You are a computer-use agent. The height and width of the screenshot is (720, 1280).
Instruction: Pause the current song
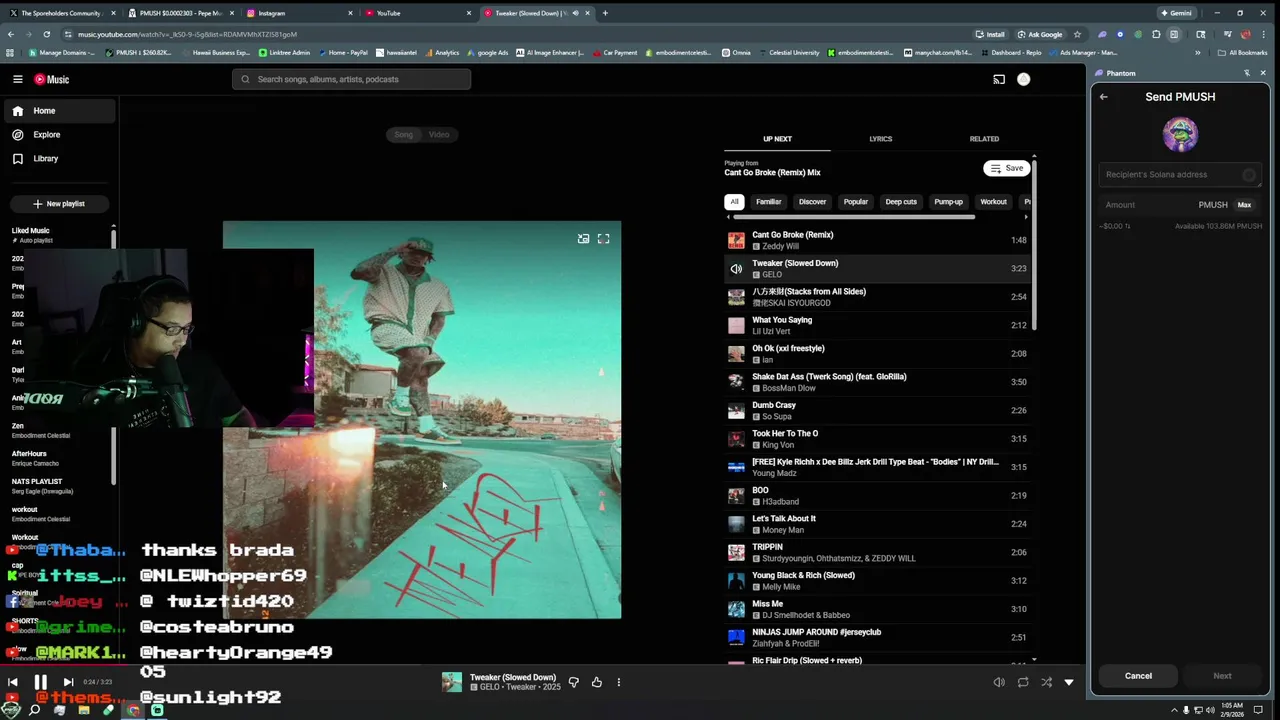(x=40, y=682)
